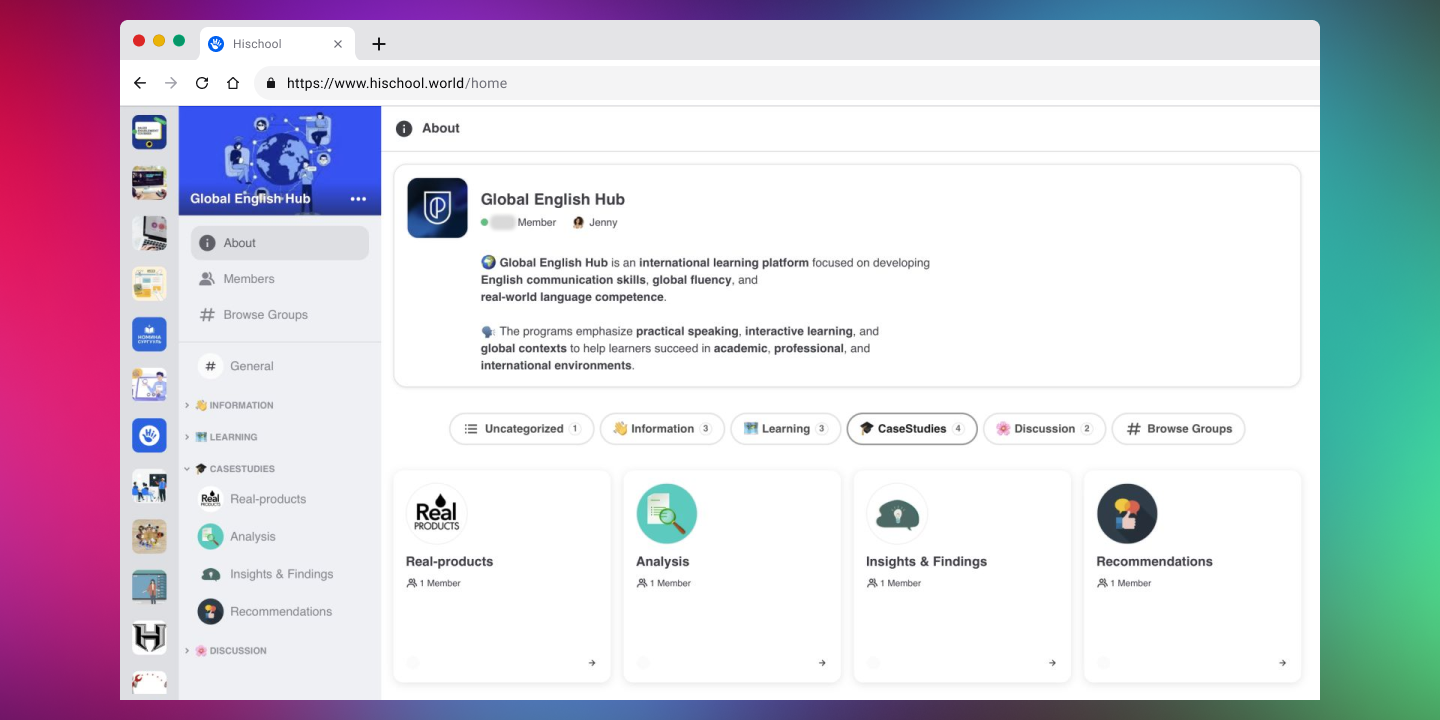The width and height of the screenshot is (1440, 720).
Task: Click the Analysis magnifier icon on card
Action: coord(667,514)
